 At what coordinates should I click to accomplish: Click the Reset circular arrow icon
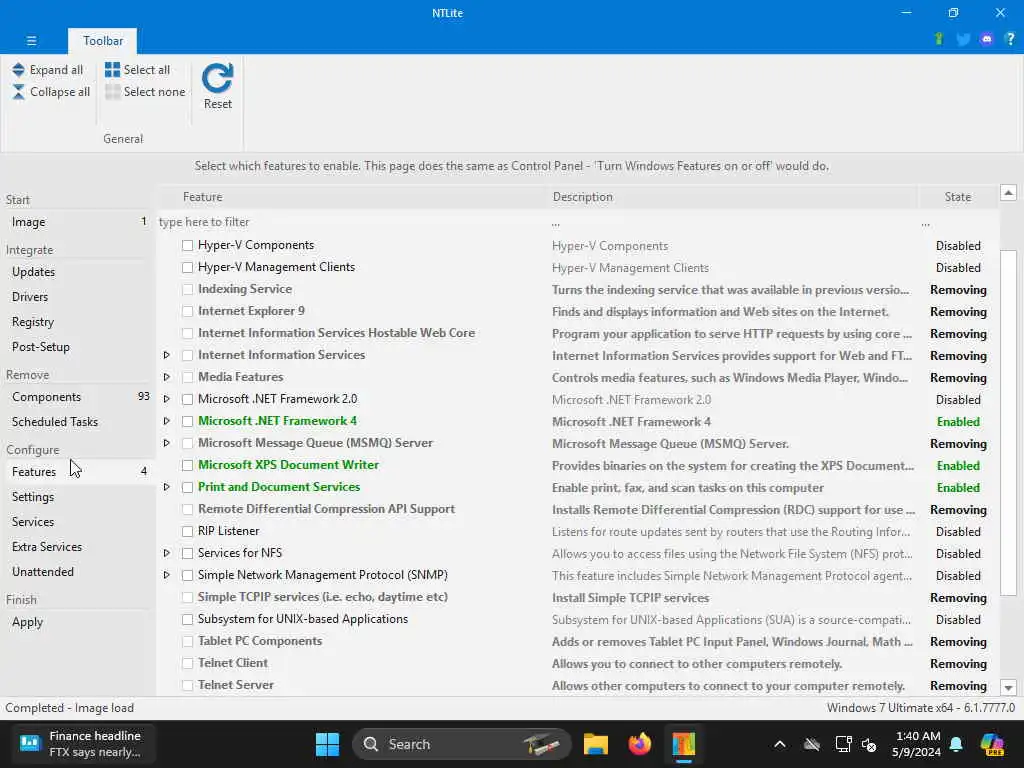tap(217, 78)
